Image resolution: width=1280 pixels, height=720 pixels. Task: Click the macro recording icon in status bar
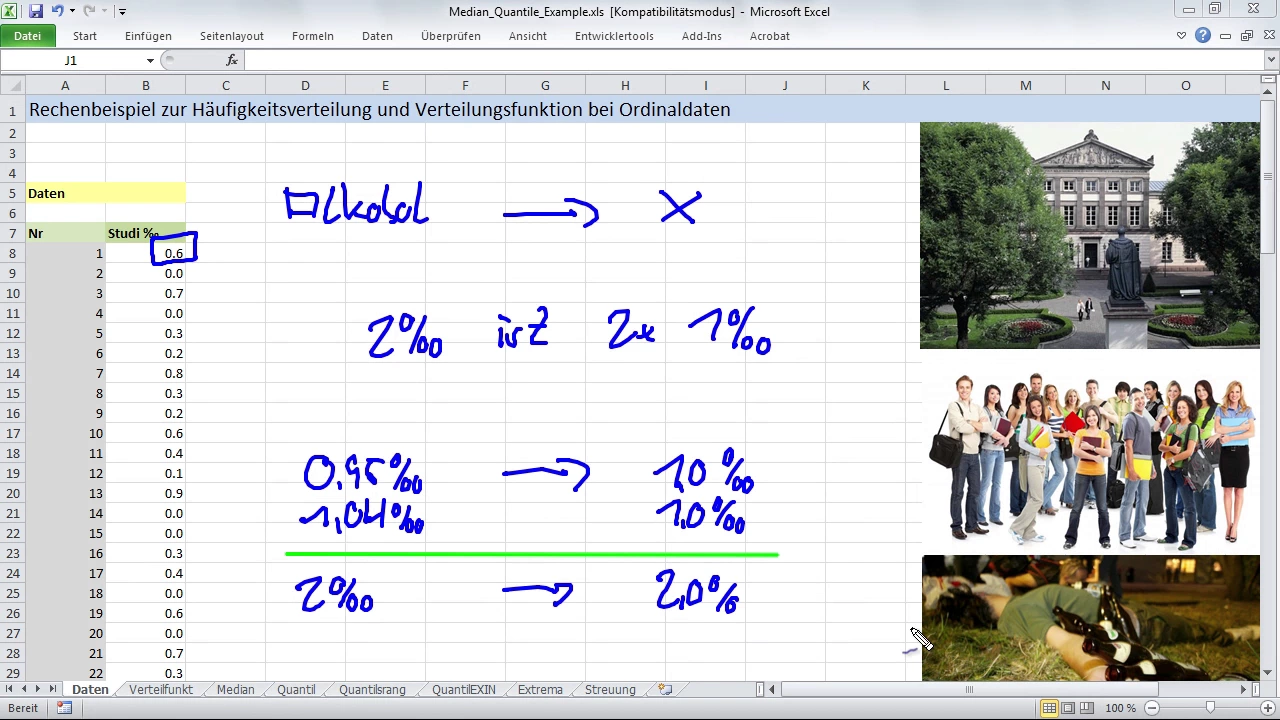pos(64,708)
